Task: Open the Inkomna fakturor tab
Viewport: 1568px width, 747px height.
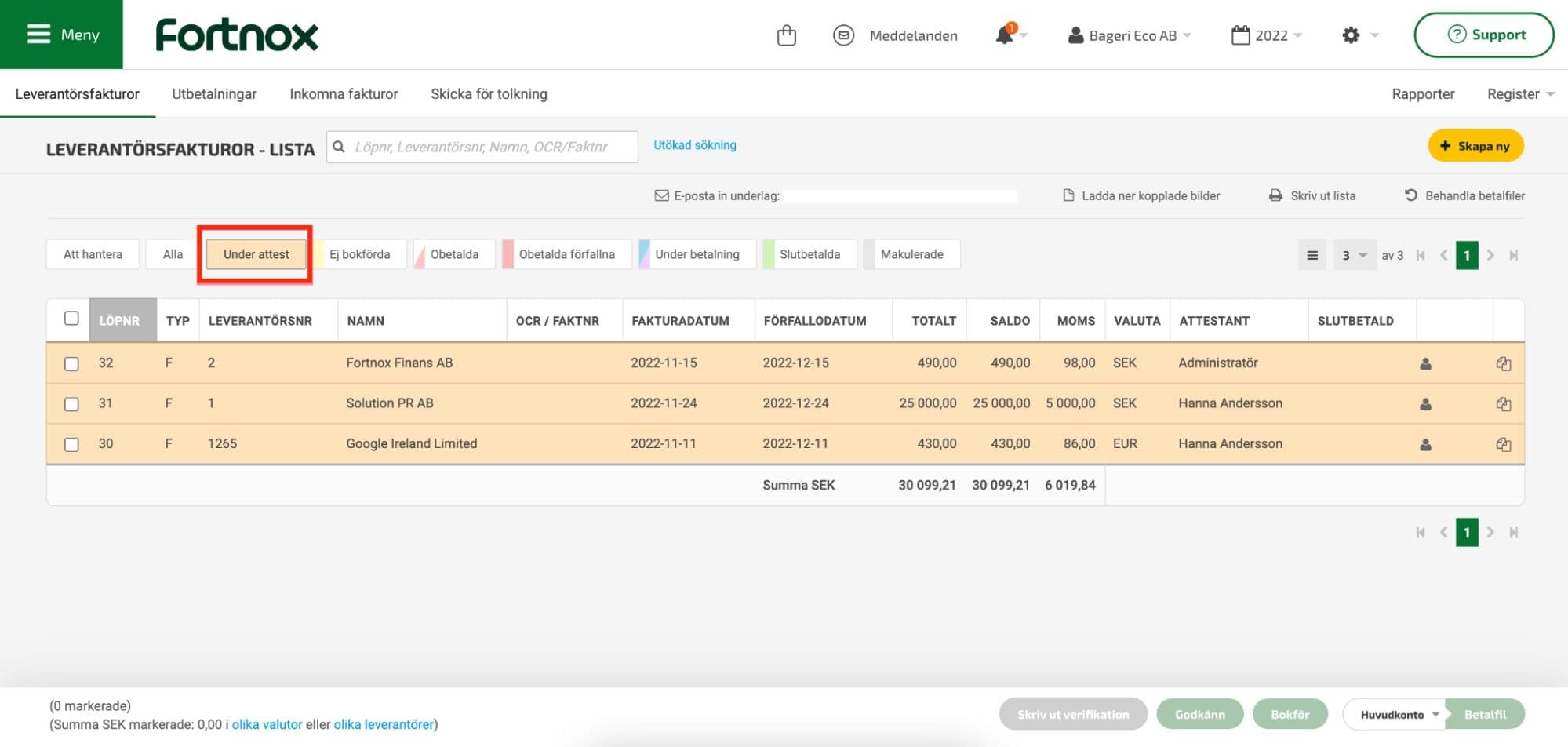Action: click(x=344, y=94)
